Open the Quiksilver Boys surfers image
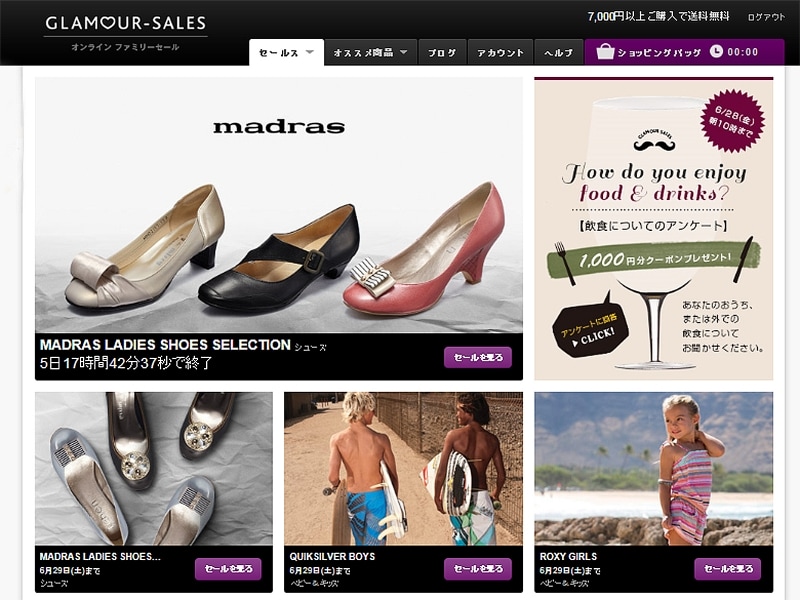The width and height of the screenshot is (800, 600). [x=403, y=468]
